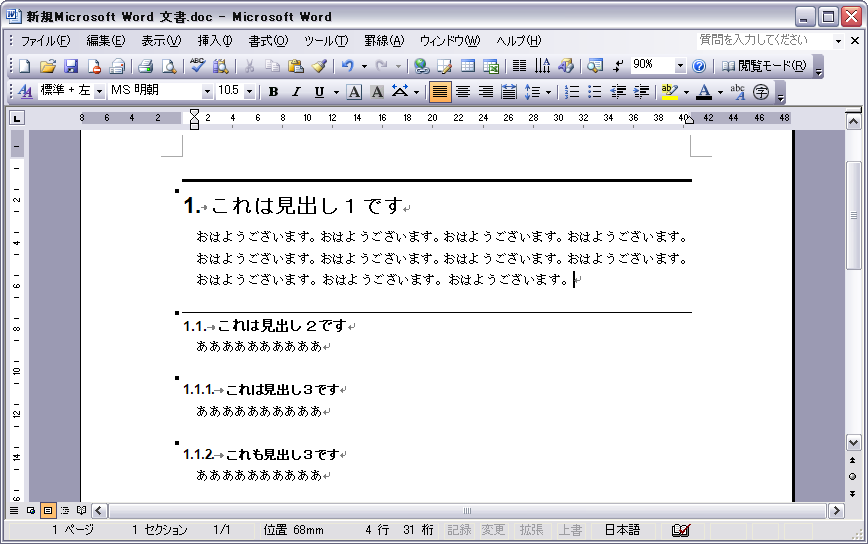Open the MS 明朝 font dropdown
Screen dimensions: 868x544
pyautogui.click(x=207, y=92)
